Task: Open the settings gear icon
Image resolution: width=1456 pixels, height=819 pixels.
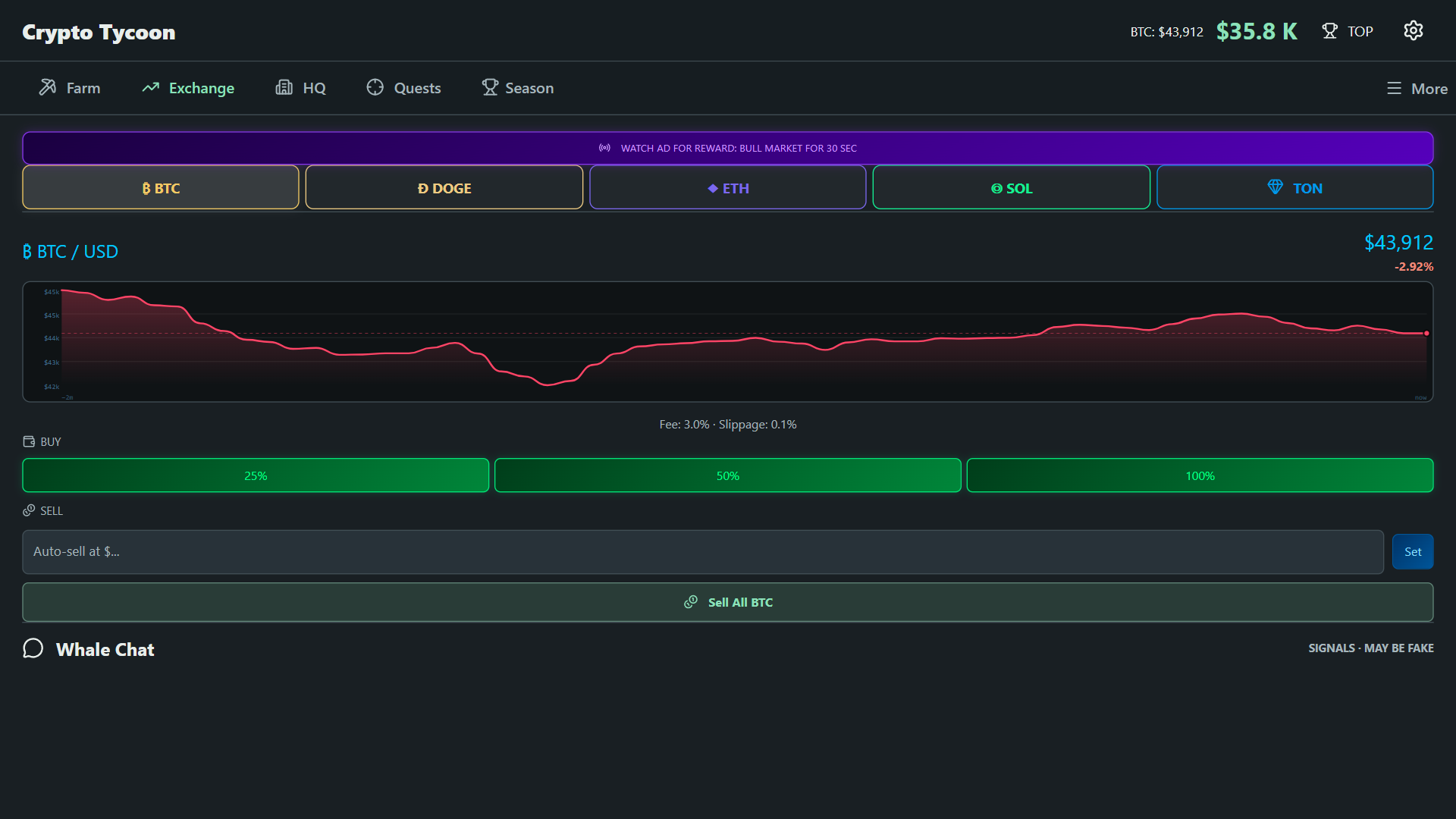Action: 1413,30
